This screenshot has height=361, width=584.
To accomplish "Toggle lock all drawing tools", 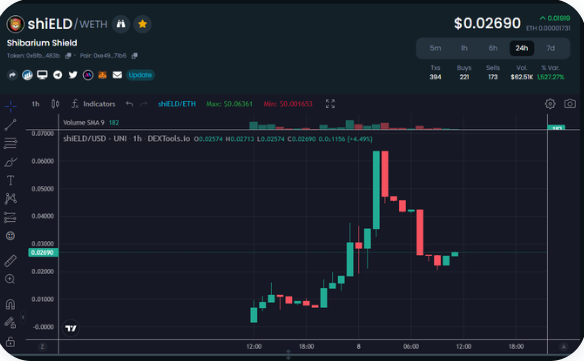I will (10, 342).
